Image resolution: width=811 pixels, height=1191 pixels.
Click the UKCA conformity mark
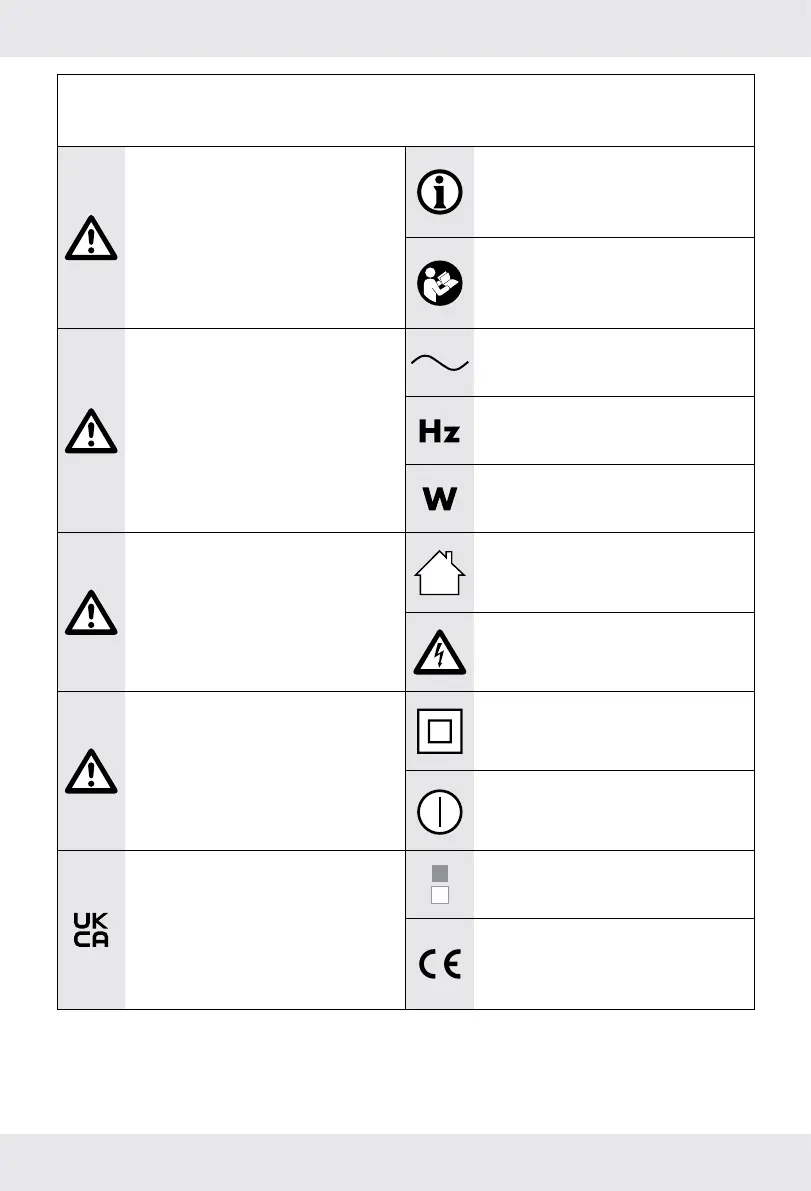pyautogui.click(x=91, y=930)
